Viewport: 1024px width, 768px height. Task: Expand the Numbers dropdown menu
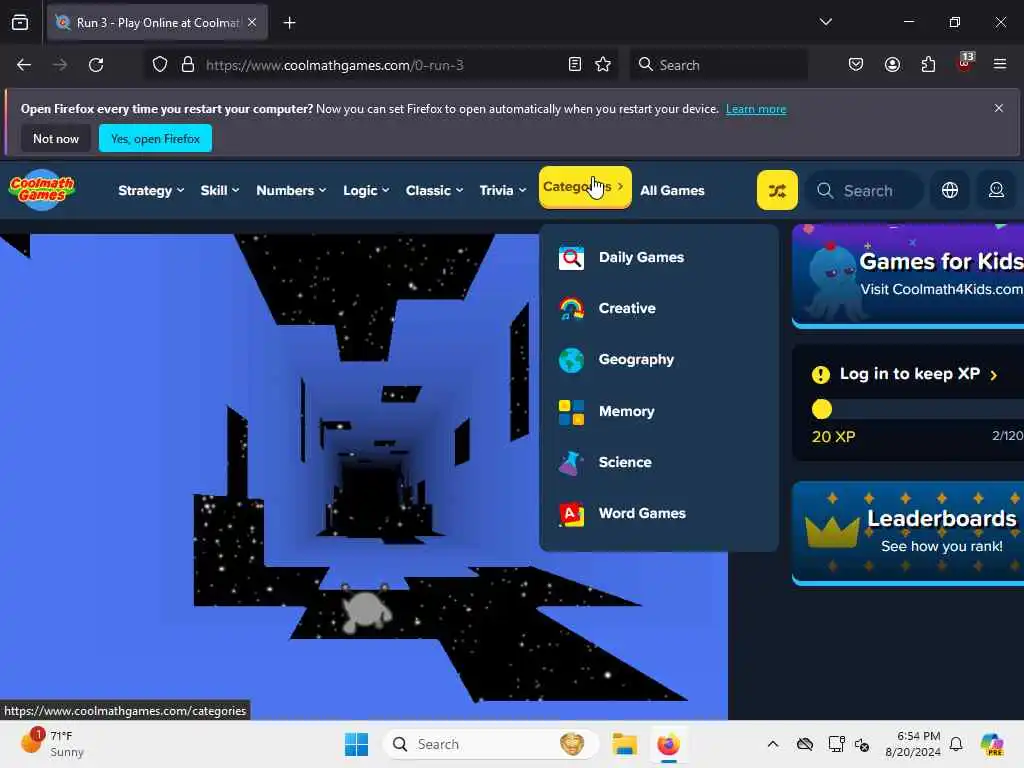[291, 191]
